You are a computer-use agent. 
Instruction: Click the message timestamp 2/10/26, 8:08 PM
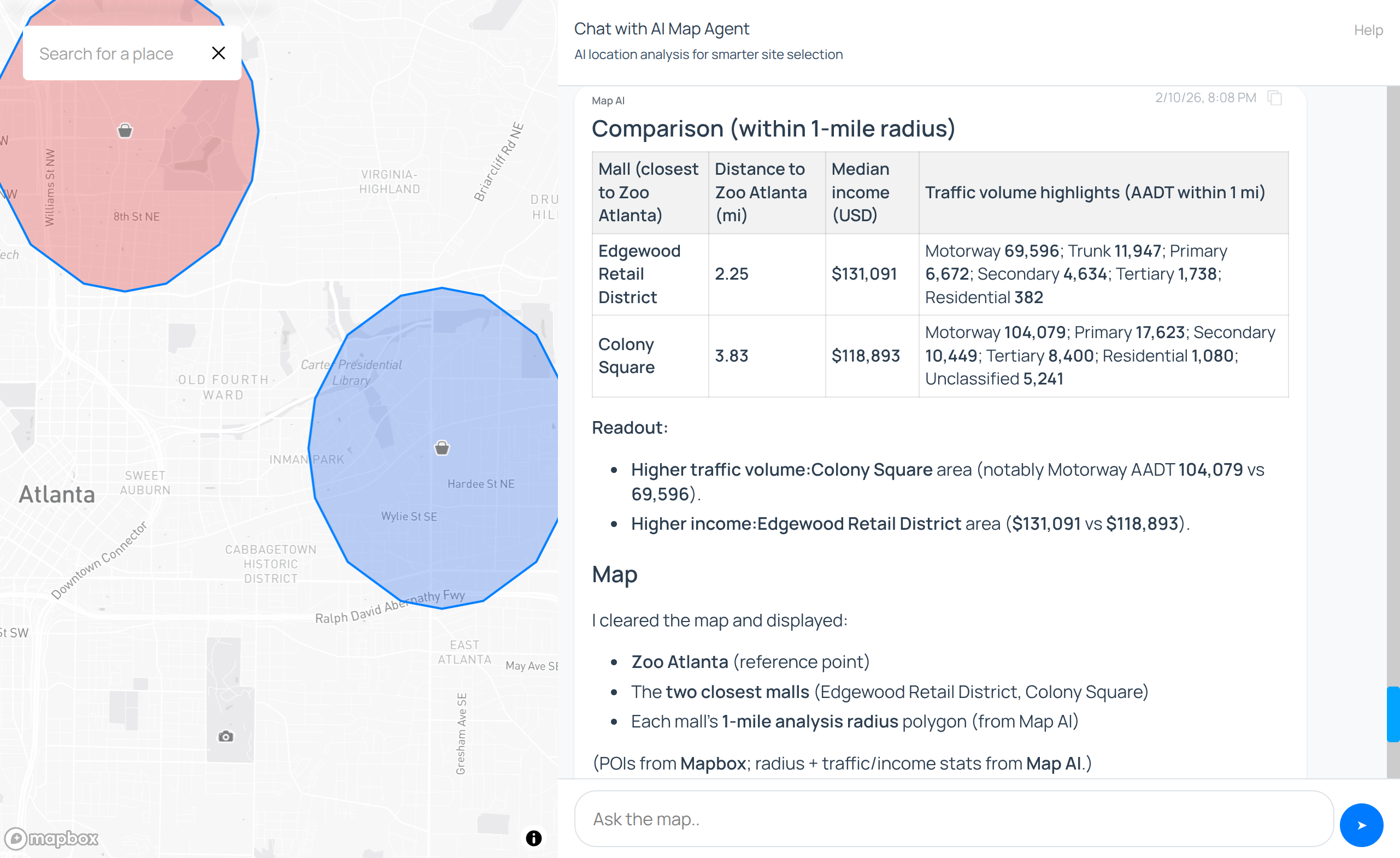point(1205,98)
